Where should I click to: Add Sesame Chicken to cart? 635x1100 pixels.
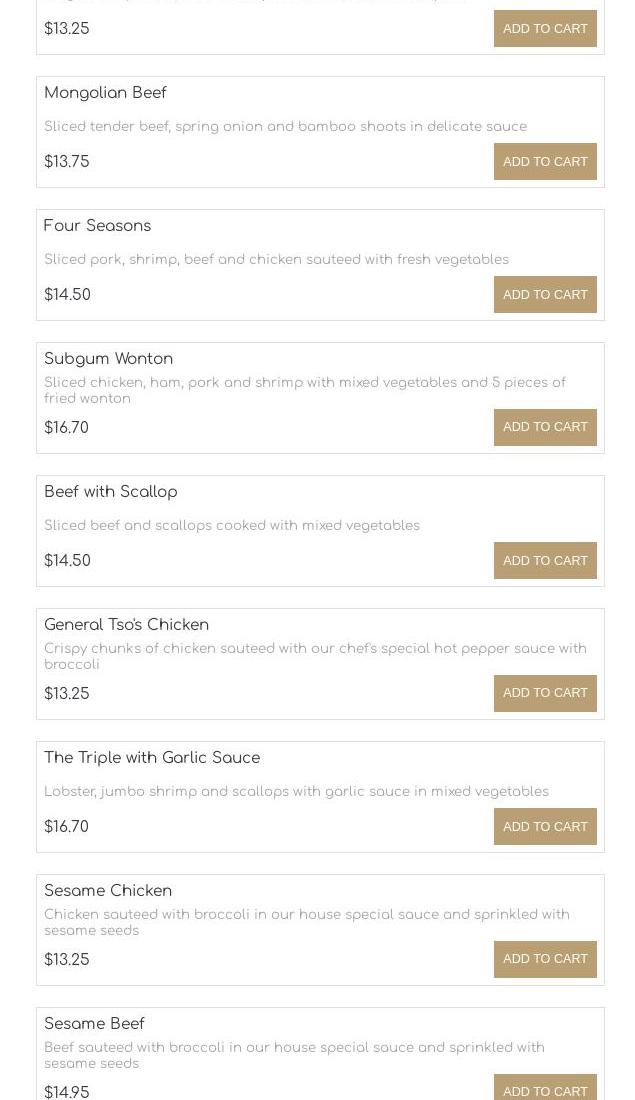click(545, 959)
